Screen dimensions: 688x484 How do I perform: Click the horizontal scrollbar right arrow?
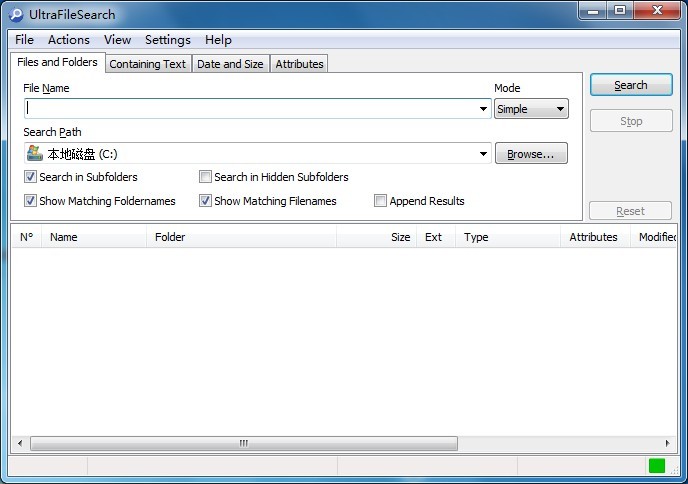pyautogui.click(x=668, y=443)
